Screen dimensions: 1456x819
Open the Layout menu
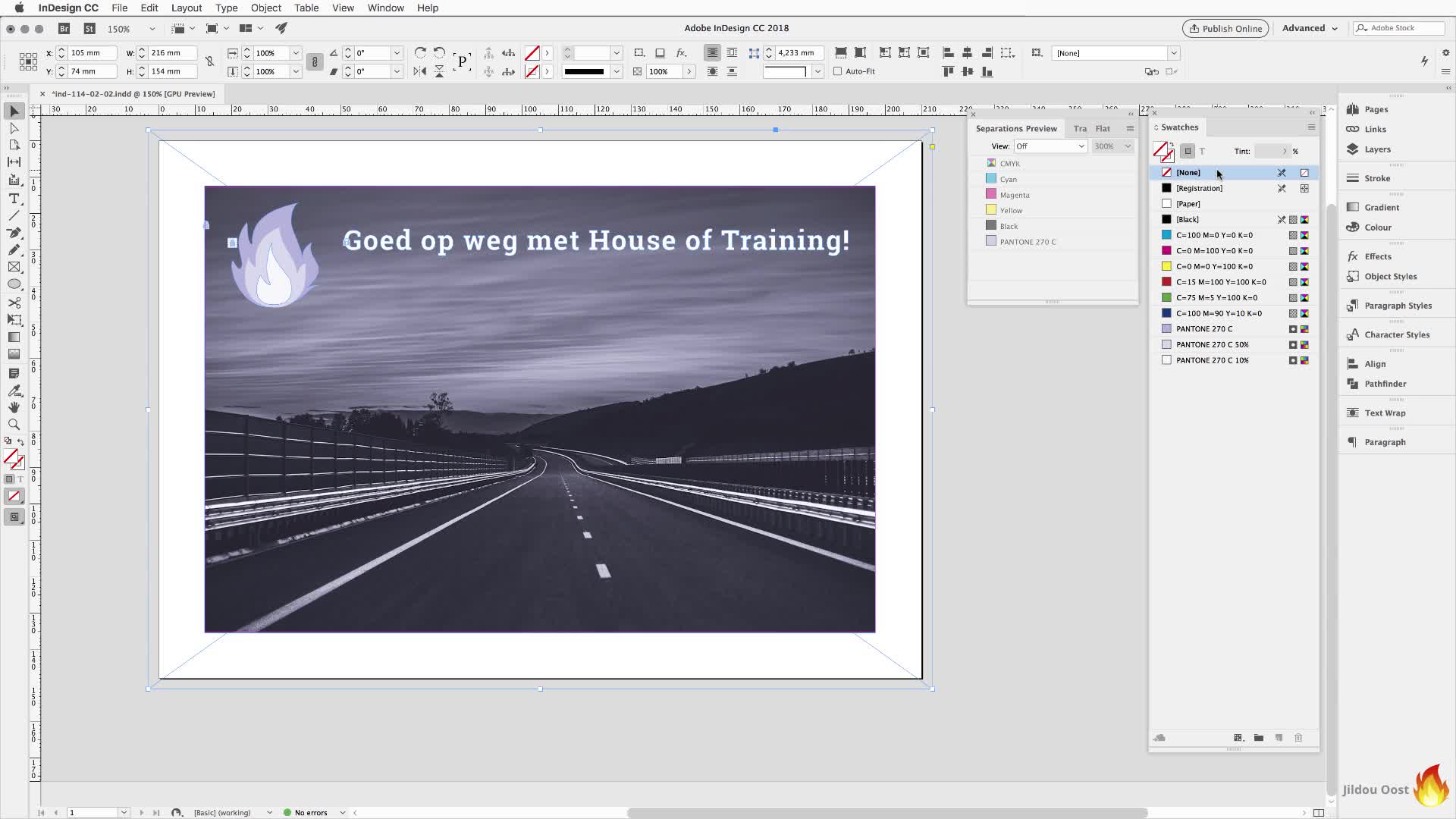187,8
